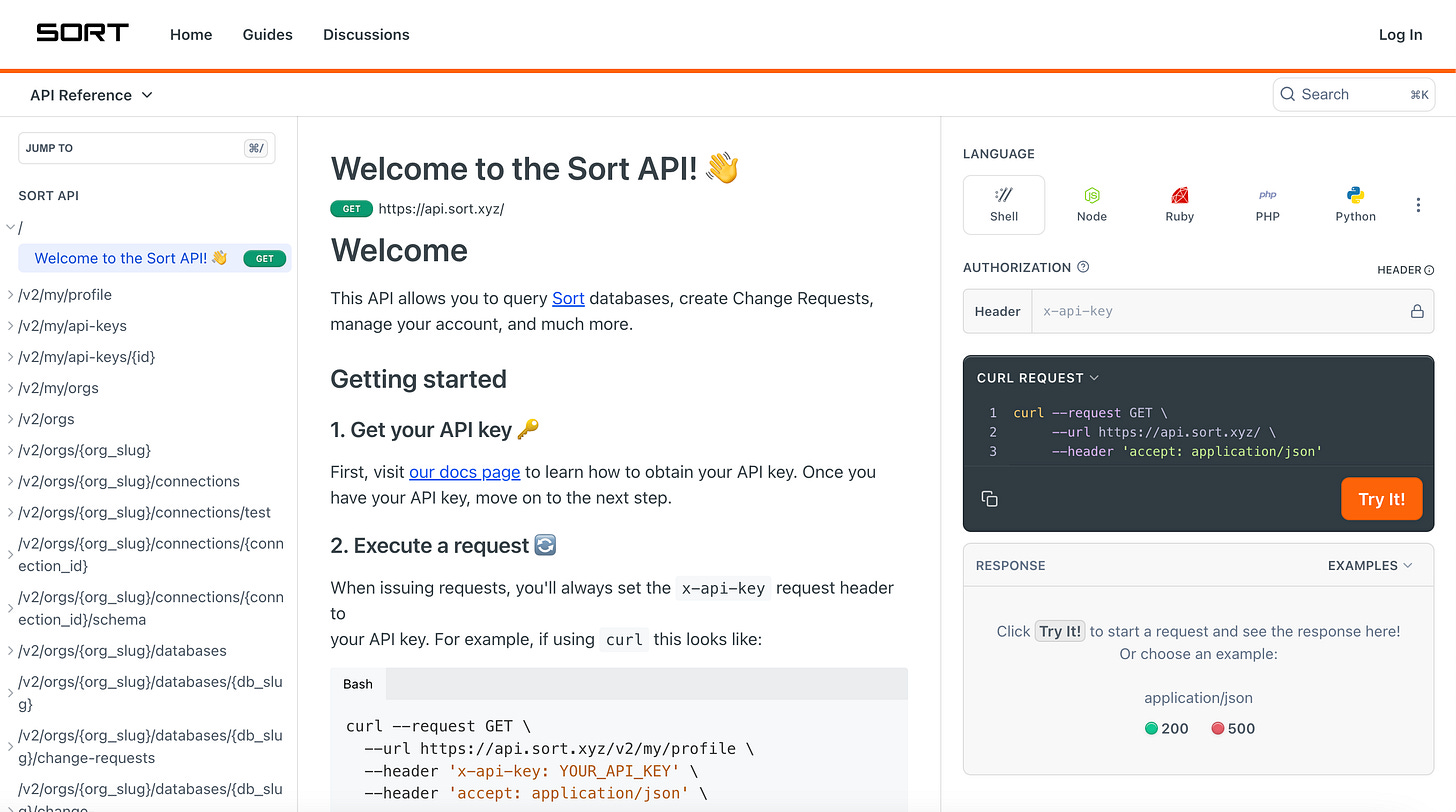The image size is (1456, 812).
Task: Click the HEADER info icon
Action: [1429, 270]
